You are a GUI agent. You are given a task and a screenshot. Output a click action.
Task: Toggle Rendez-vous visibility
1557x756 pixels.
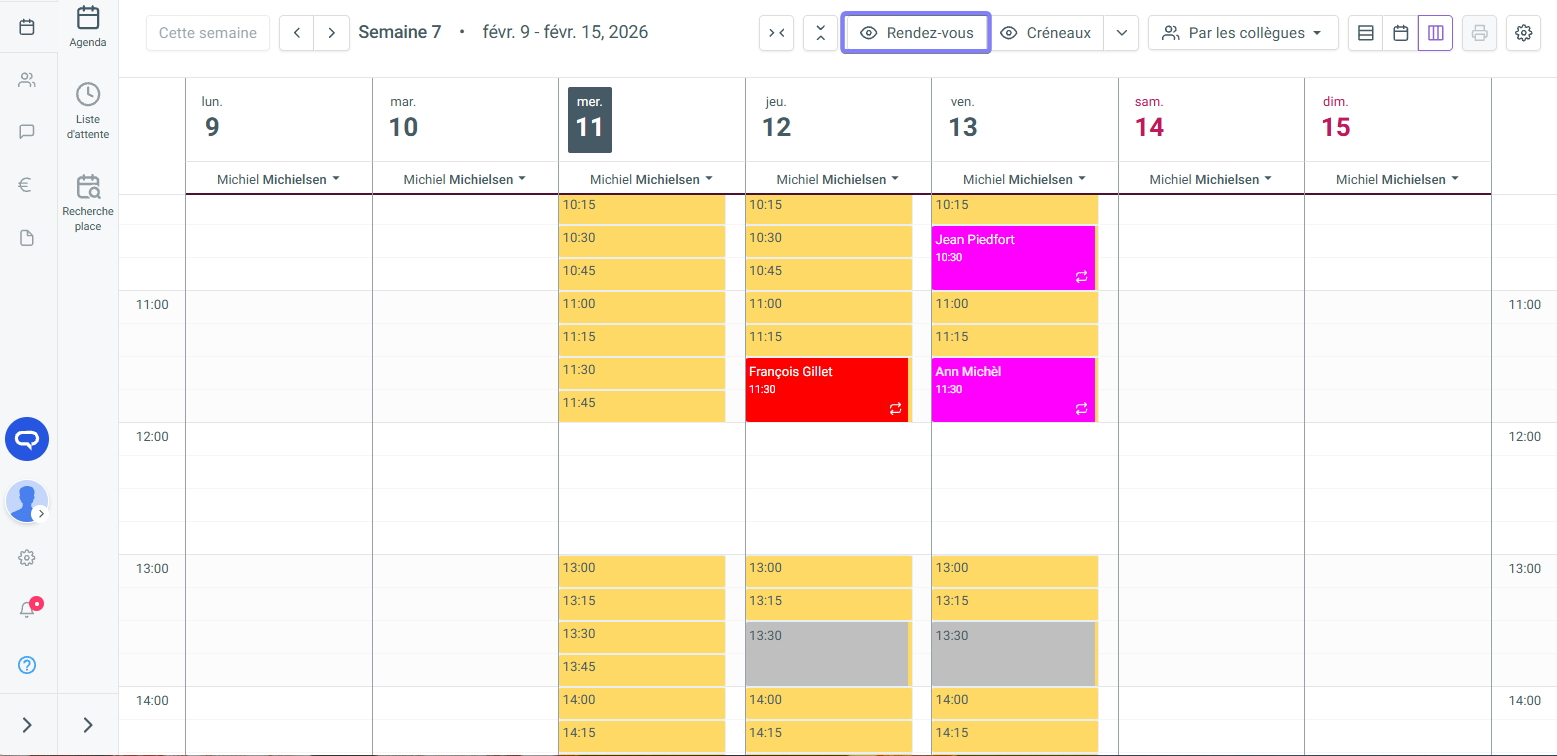click(916, 33)
